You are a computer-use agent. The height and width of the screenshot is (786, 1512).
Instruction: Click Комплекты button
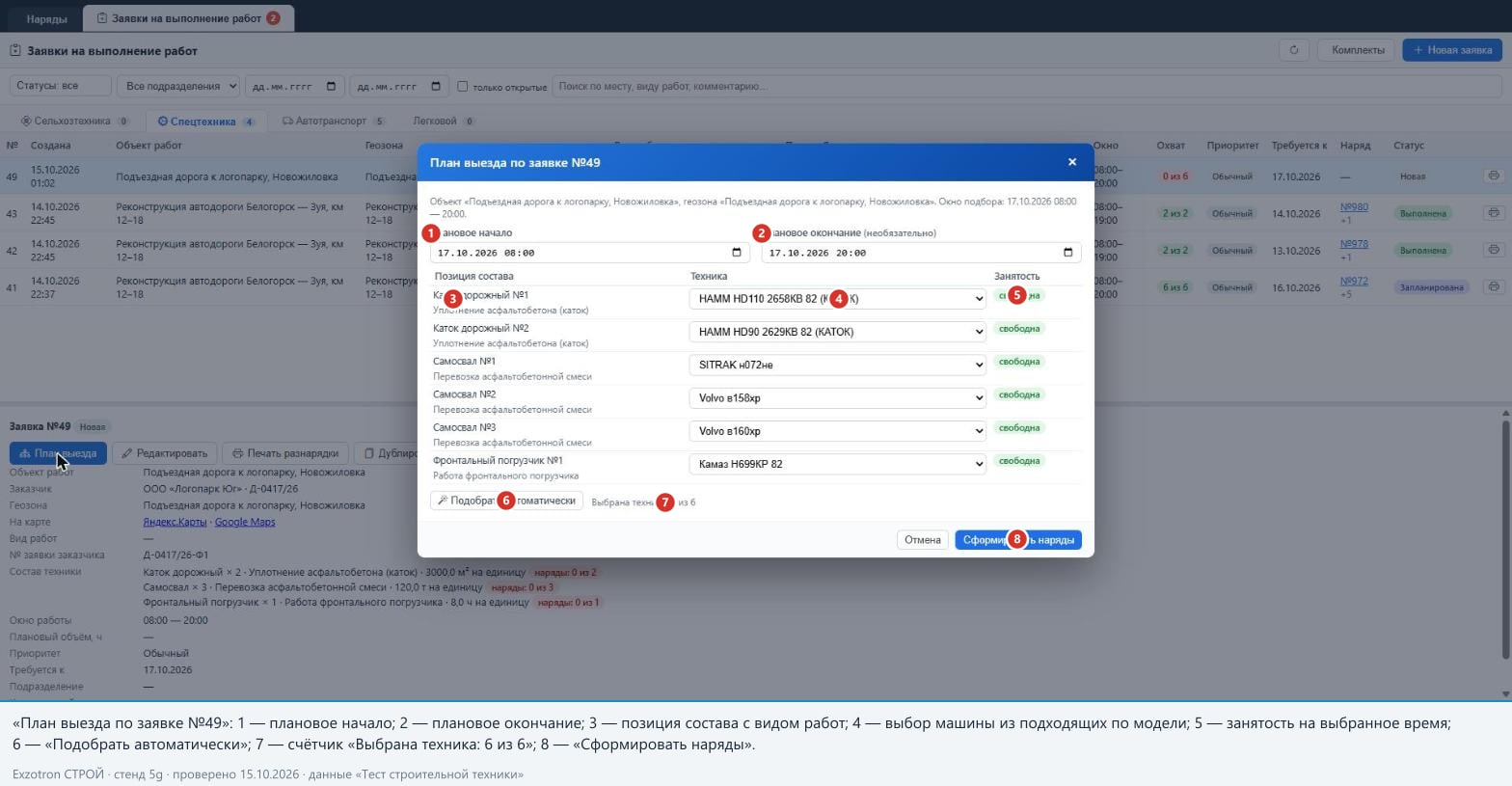(x=1358, y=50)
